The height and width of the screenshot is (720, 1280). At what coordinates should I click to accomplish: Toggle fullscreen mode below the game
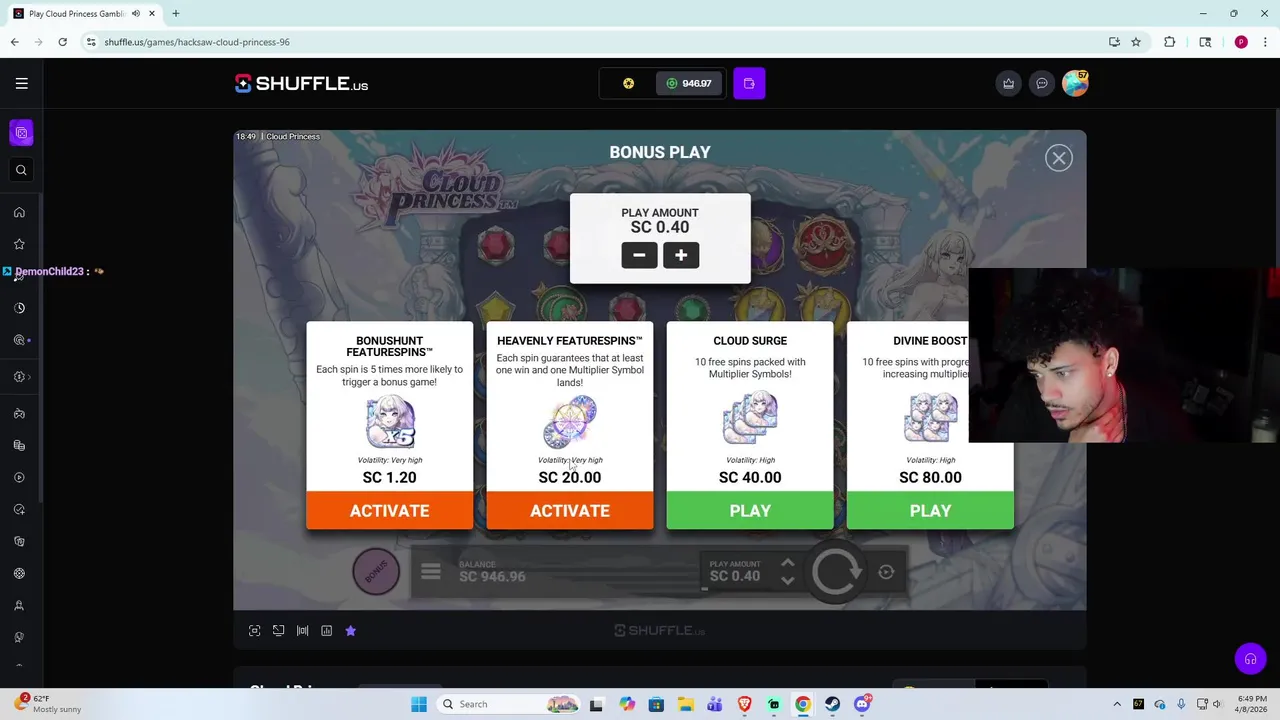pyautogui.click(x=254, y=631)
